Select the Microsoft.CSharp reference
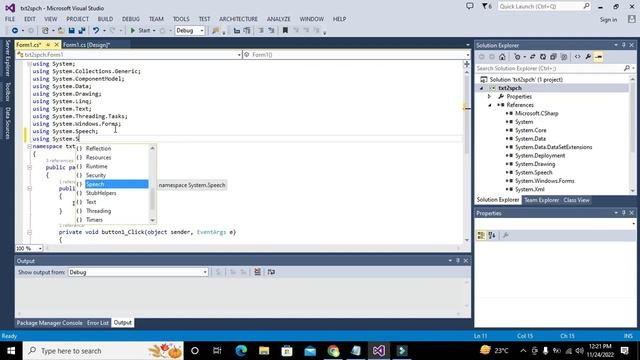640x360 pixels. tap(536, 113)
